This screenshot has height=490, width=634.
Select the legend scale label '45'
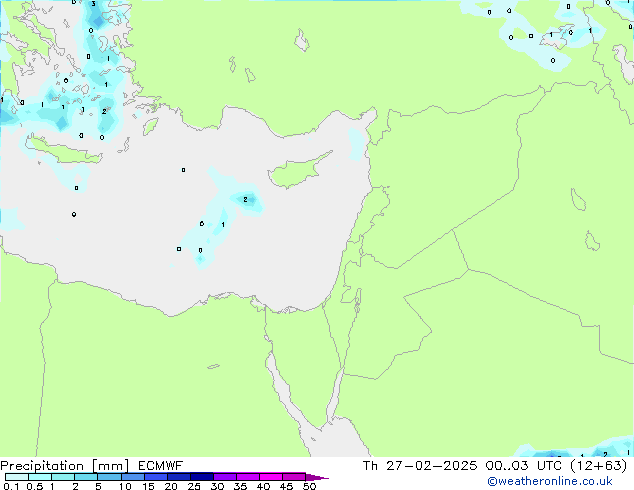tap(286, 486)
